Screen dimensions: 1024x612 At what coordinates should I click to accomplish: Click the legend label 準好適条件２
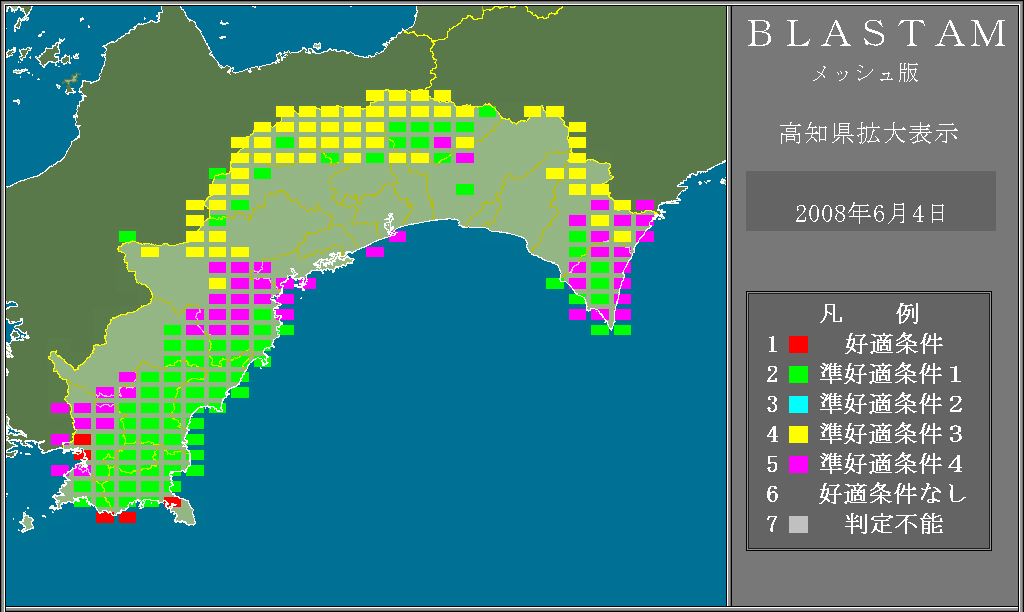click(x=892, y=404)
